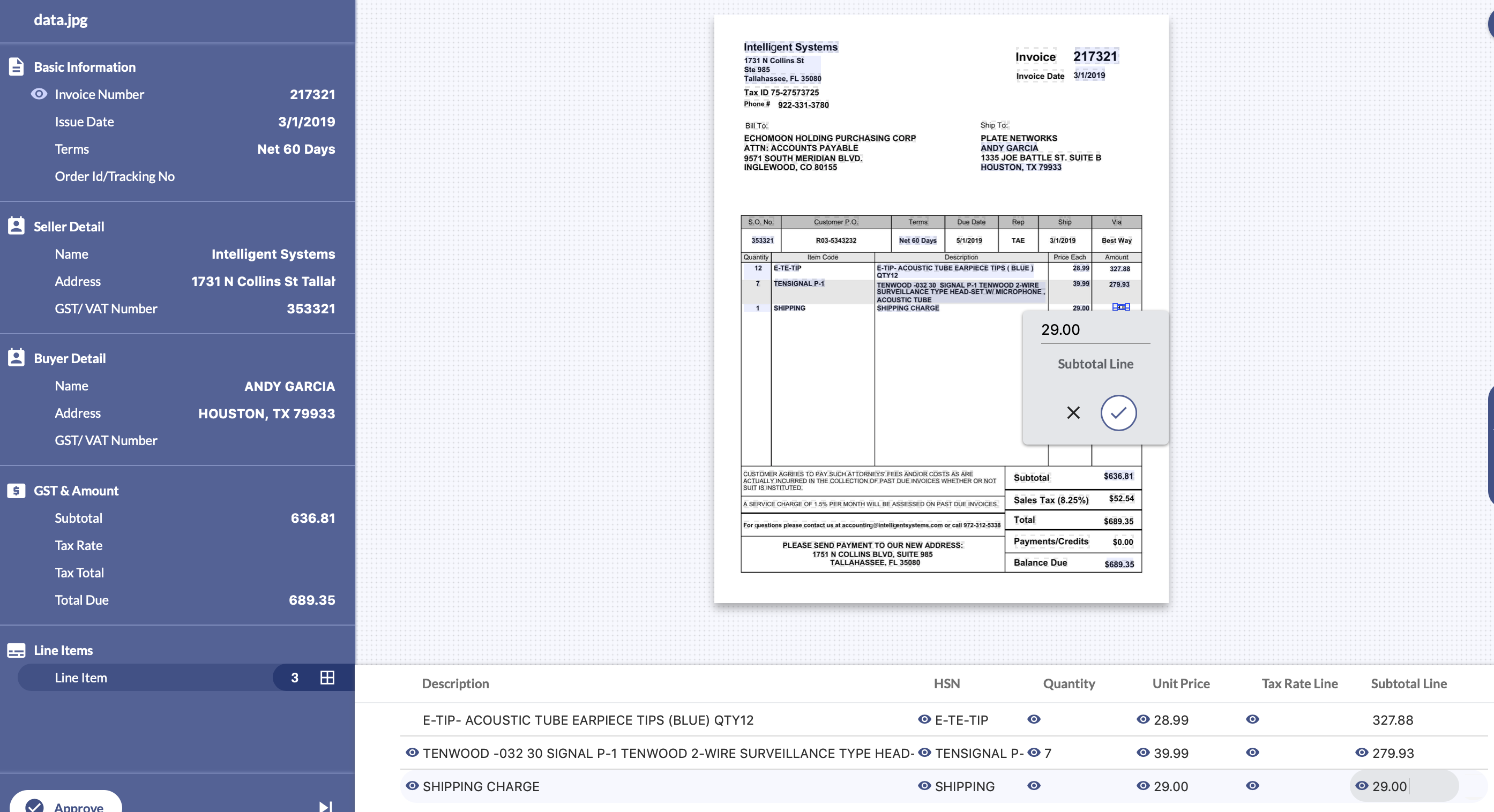Screen dimensions: 1494x812
Task: Click the Basic Information document icon
Action: point(16,66)
